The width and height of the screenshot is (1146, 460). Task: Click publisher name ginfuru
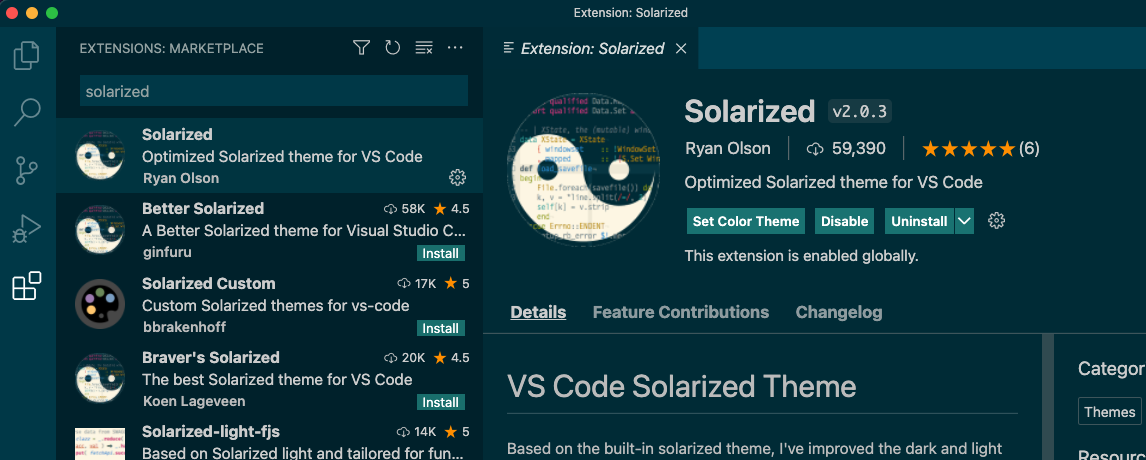point(167,253)
